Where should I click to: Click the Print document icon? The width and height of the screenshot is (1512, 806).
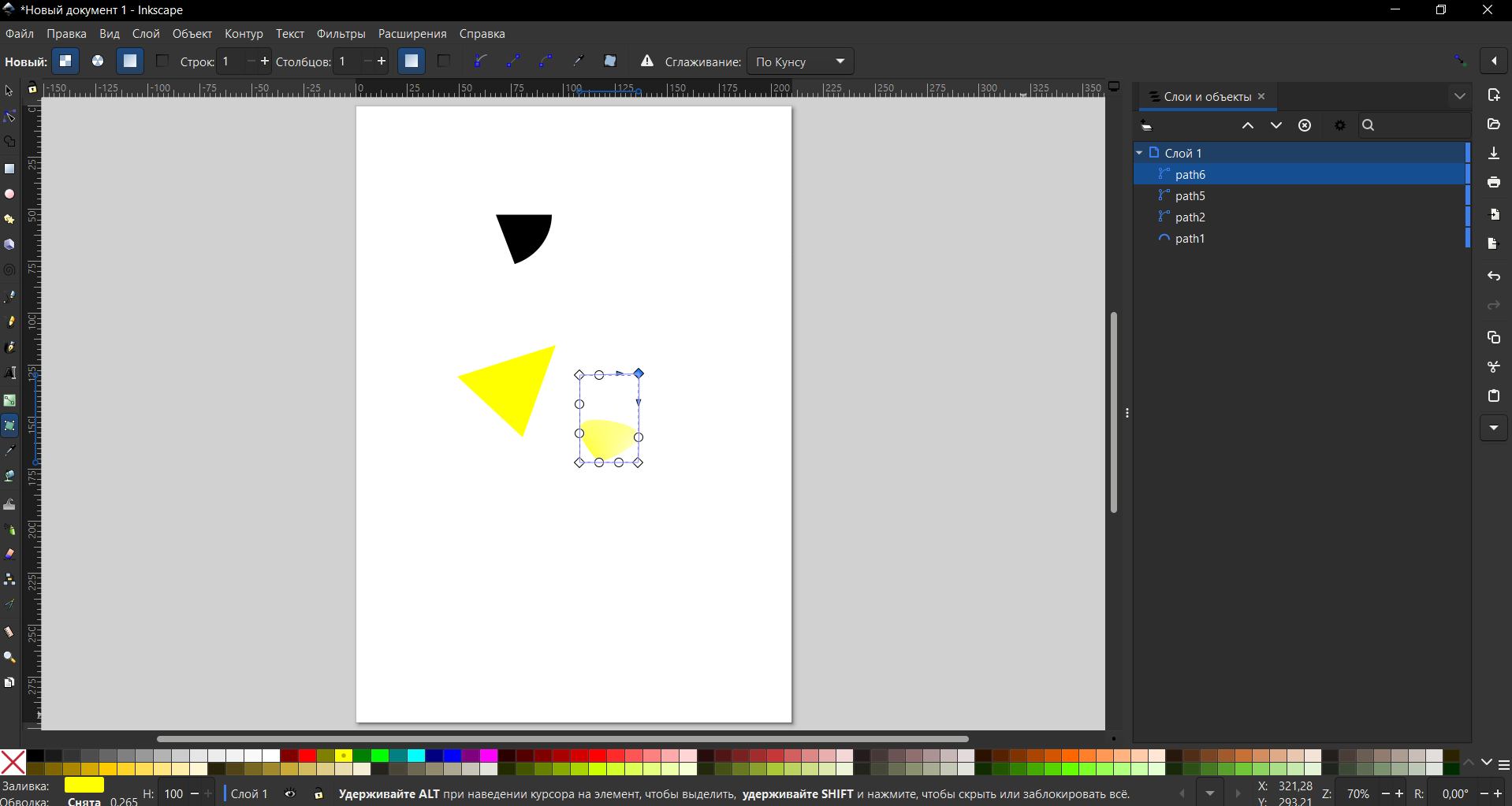[1494, 183]
